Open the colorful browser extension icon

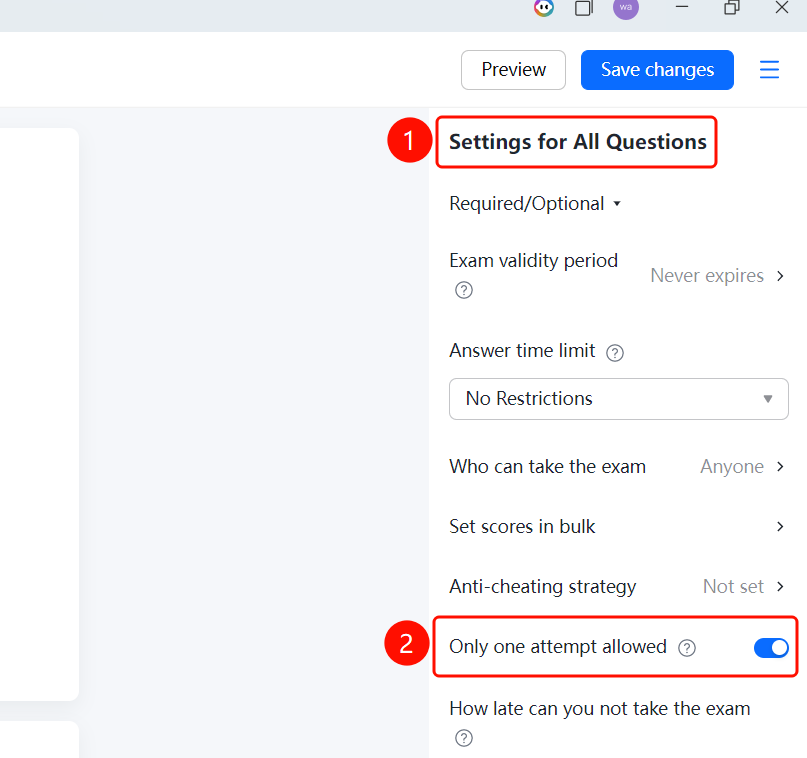tap(544, 8)
